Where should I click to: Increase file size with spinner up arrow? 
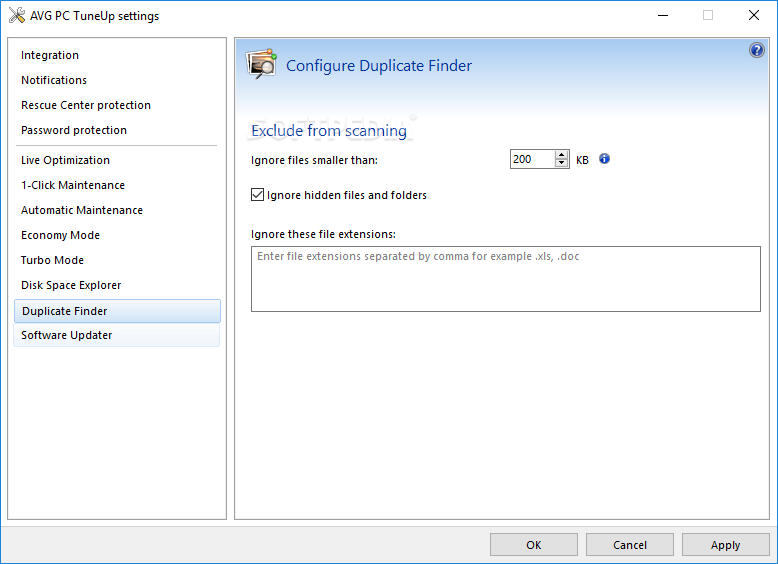click(561, 155)
